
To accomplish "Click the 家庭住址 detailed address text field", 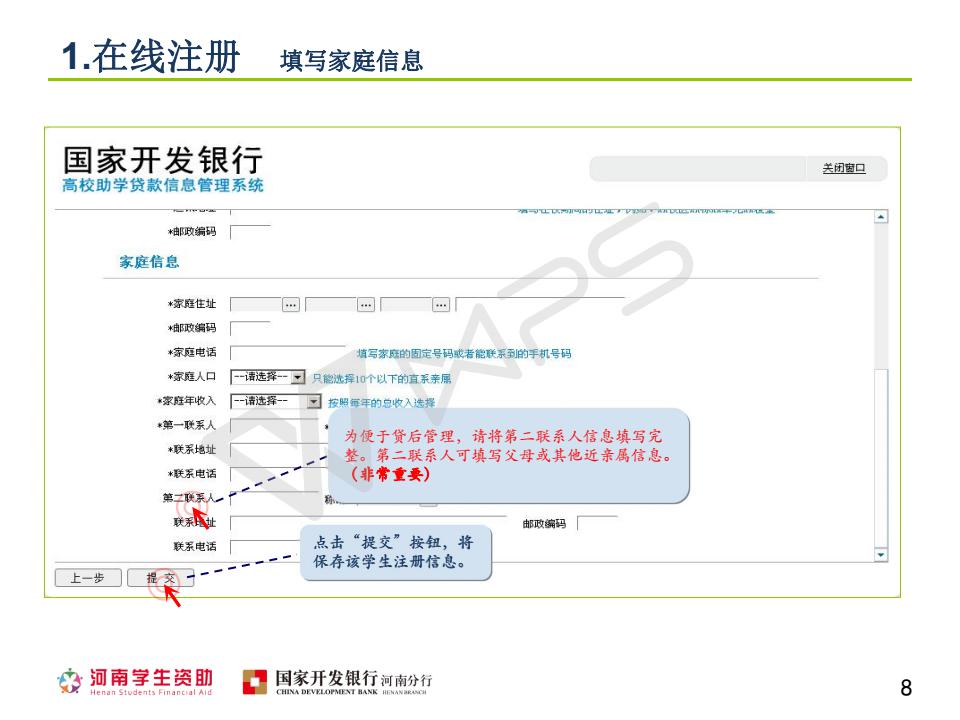I will coord(540,305).
